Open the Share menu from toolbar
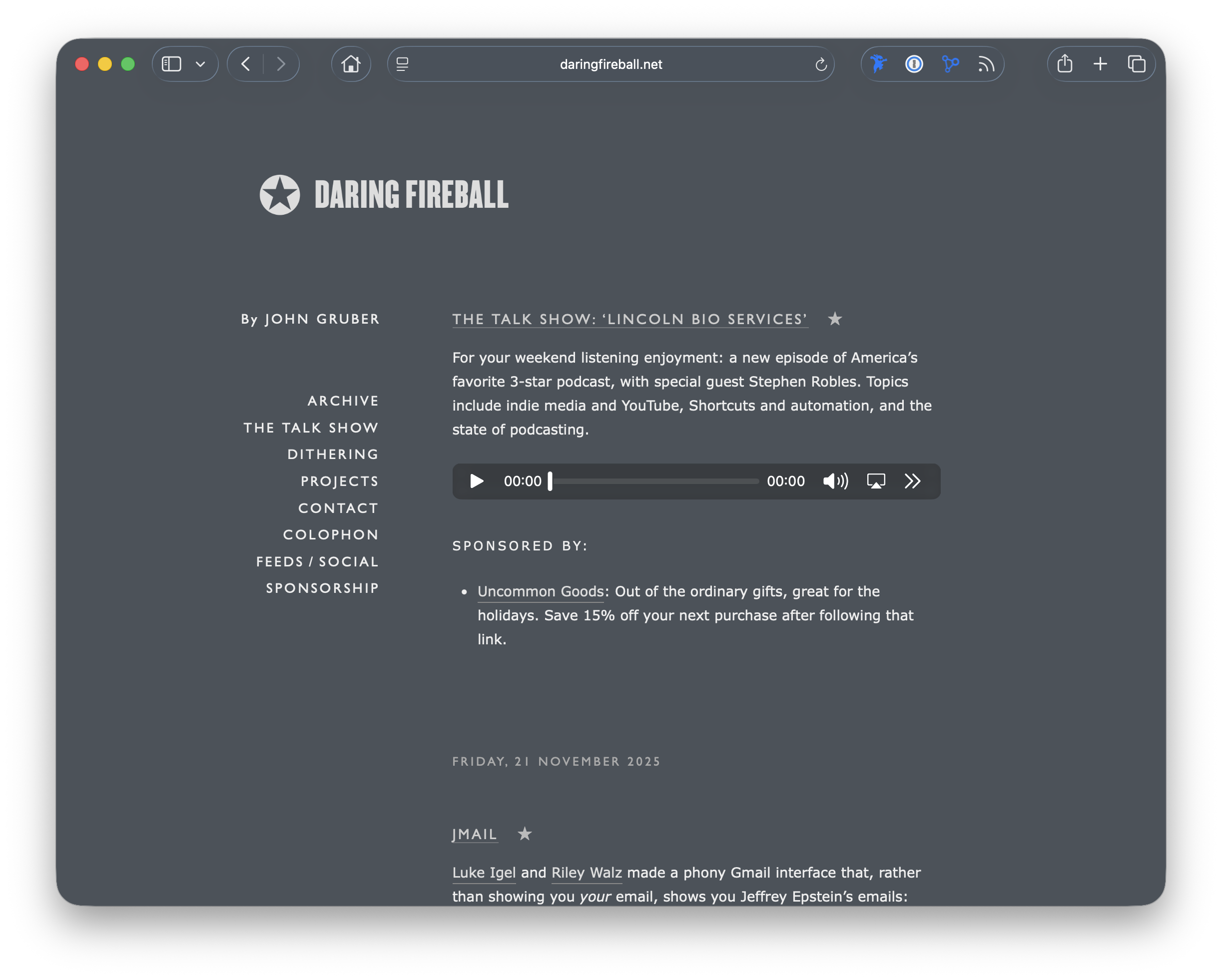The width and height of the screenshot is (1222, 980). coord(1064,64)
